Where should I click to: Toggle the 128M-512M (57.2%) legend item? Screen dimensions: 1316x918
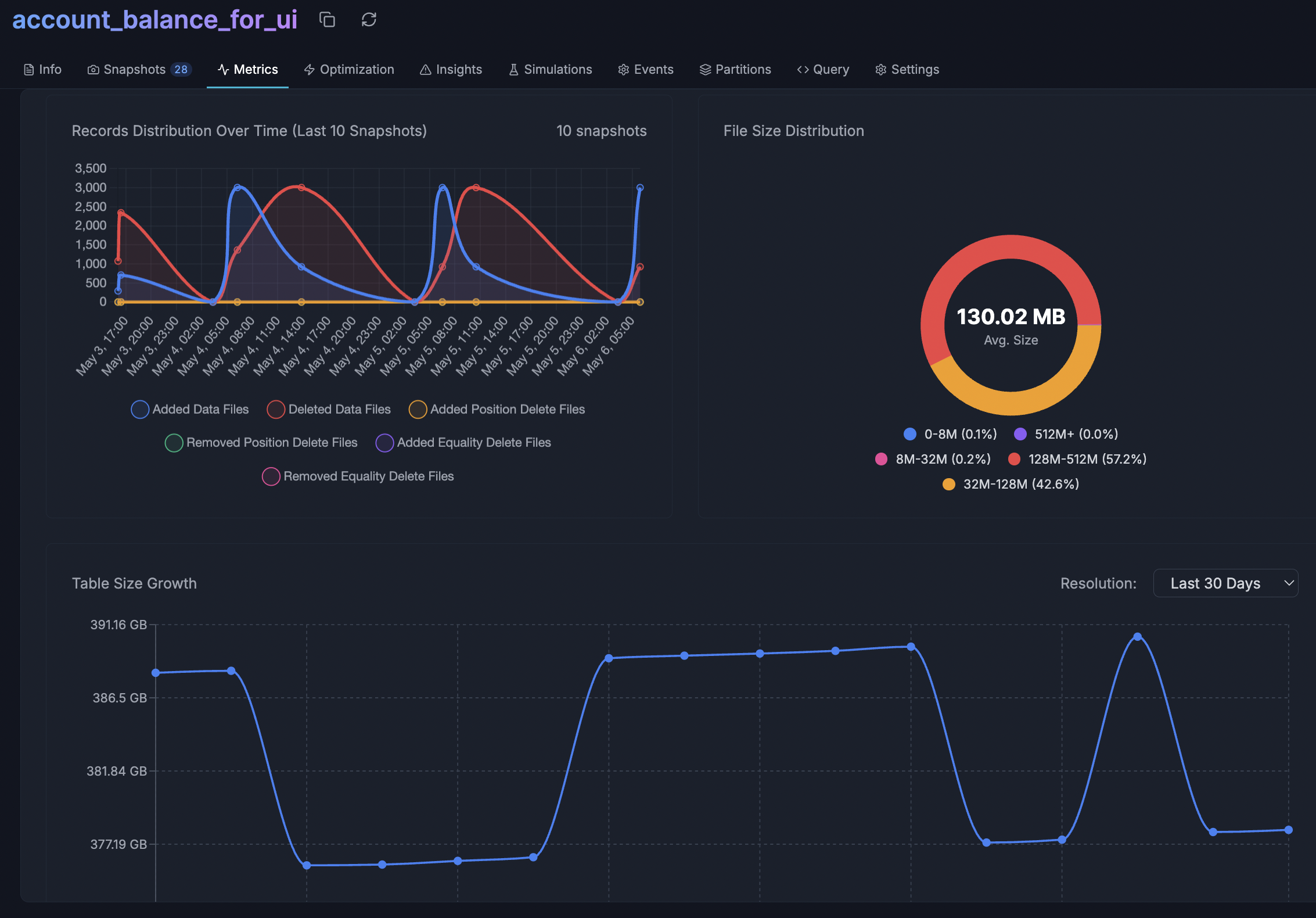pyautogui.click(x=1077, y=459)
